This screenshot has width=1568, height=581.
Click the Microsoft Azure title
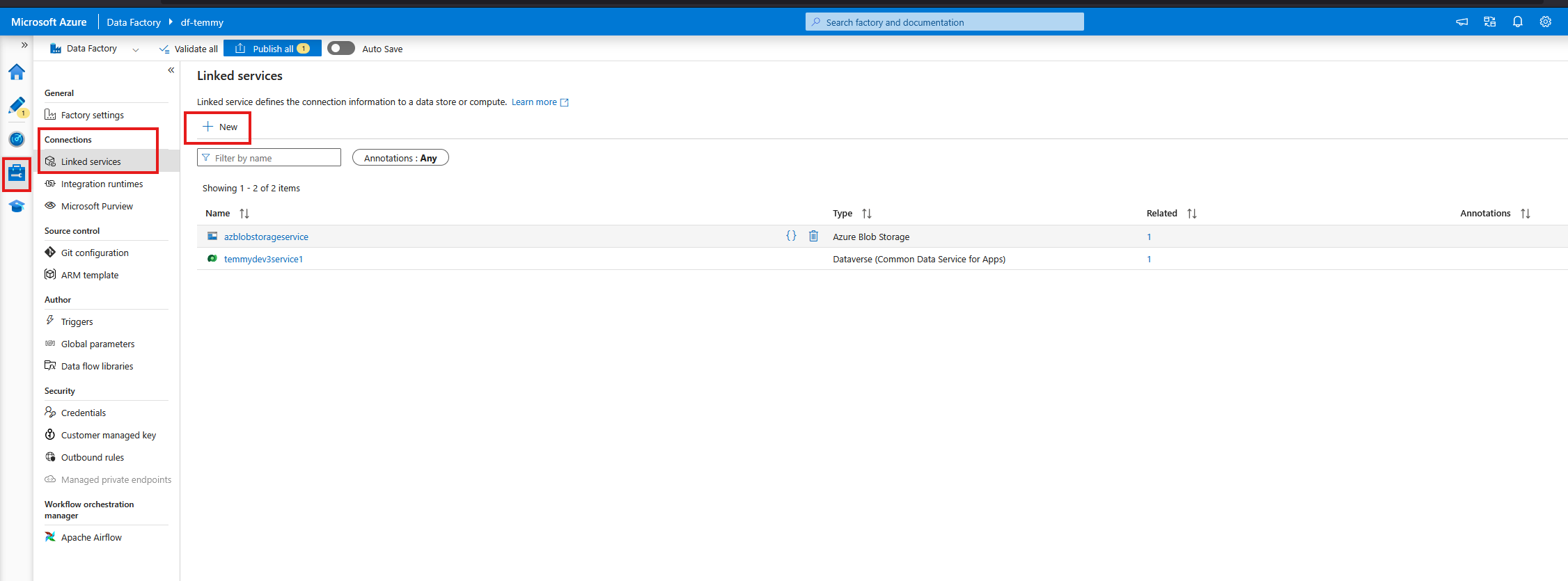49,22
